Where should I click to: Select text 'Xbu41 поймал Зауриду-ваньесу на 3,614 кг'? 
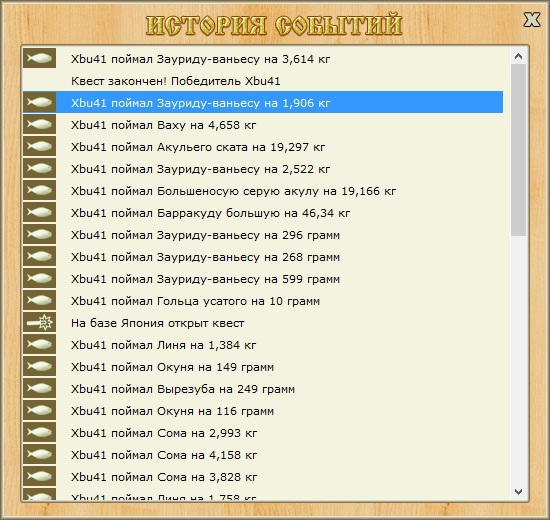(x=200, y=59)
